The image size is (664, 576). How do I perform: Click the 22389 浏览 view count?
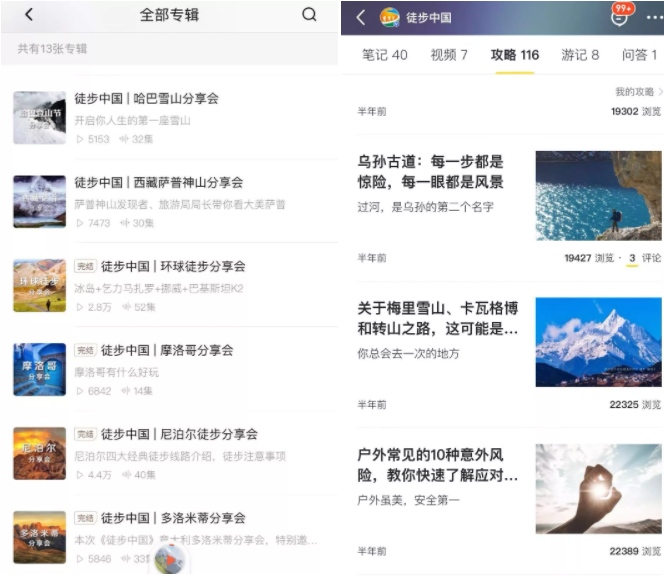click(635, 551)
